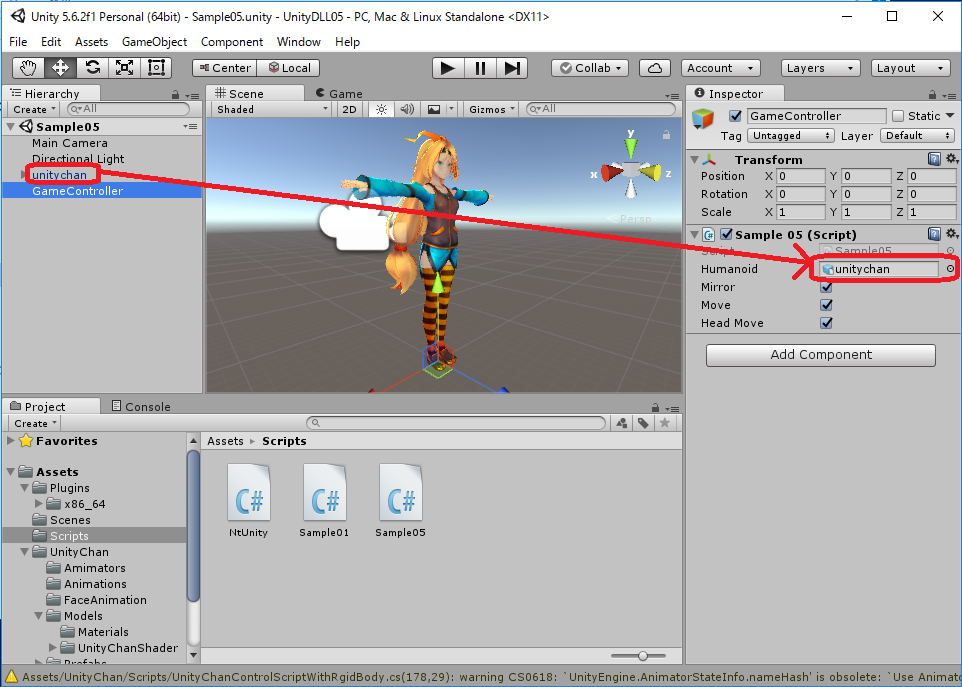The image size is (962, 687).
Task: Click the Step frame button
Action: tap(512, 68)
